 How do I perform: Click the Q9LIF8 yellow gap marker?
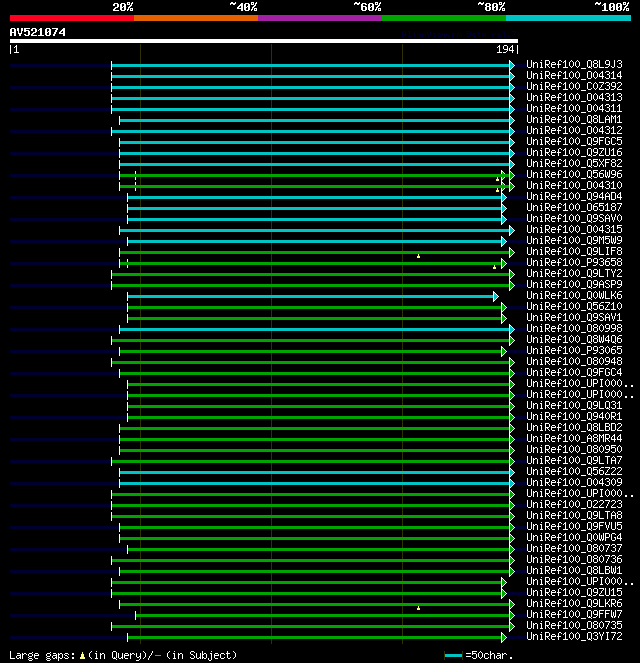pyautogui.click(x=418, y=256)
